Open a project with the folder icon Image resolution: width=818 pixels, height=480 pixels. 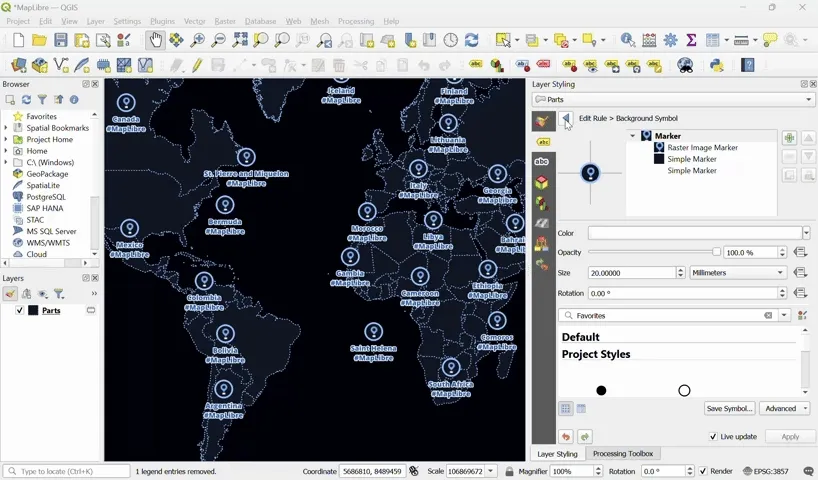[40, 40]
